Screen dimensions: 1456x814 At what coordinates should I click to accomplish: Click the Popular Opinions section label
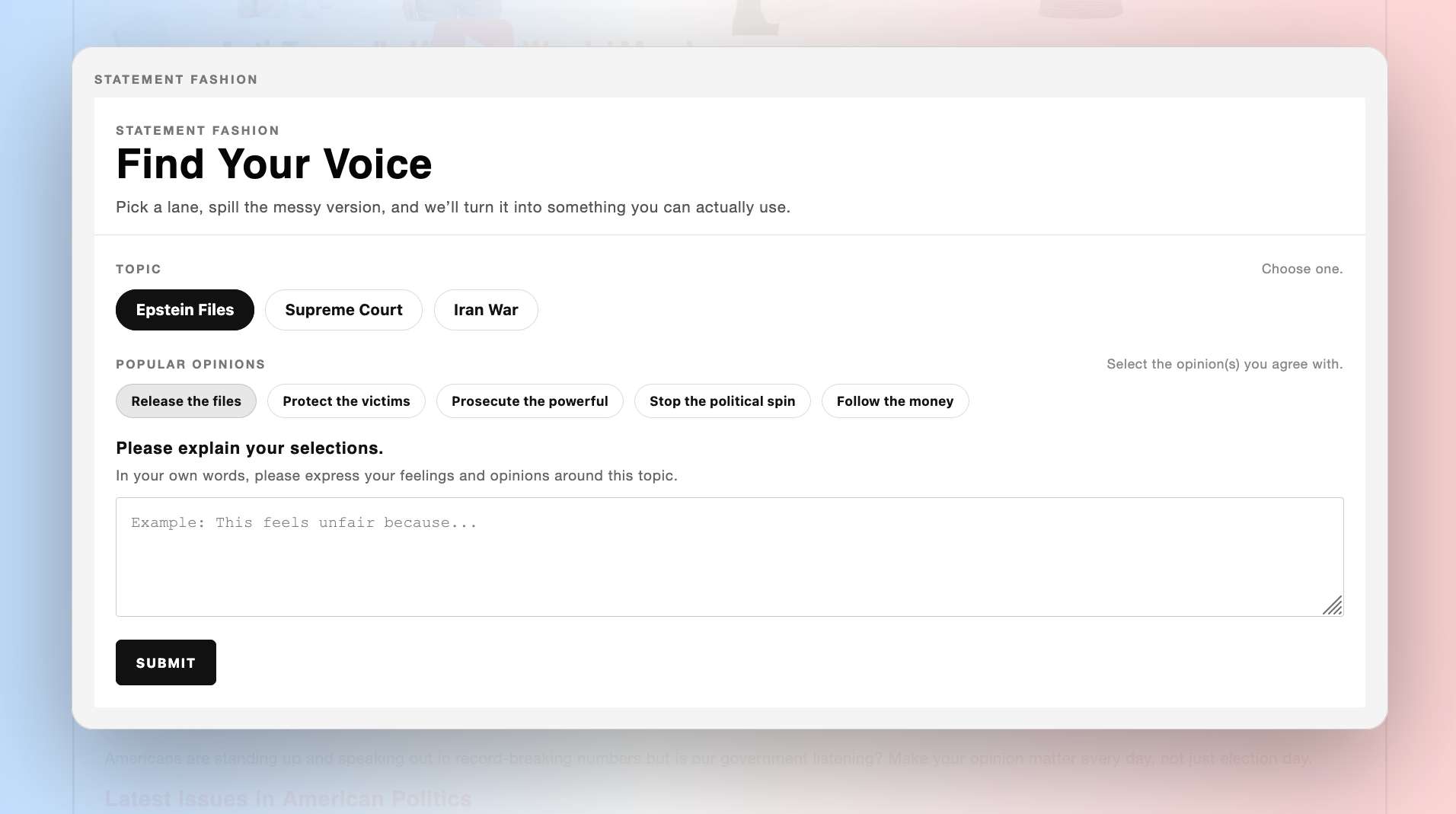tap(190, 364)
